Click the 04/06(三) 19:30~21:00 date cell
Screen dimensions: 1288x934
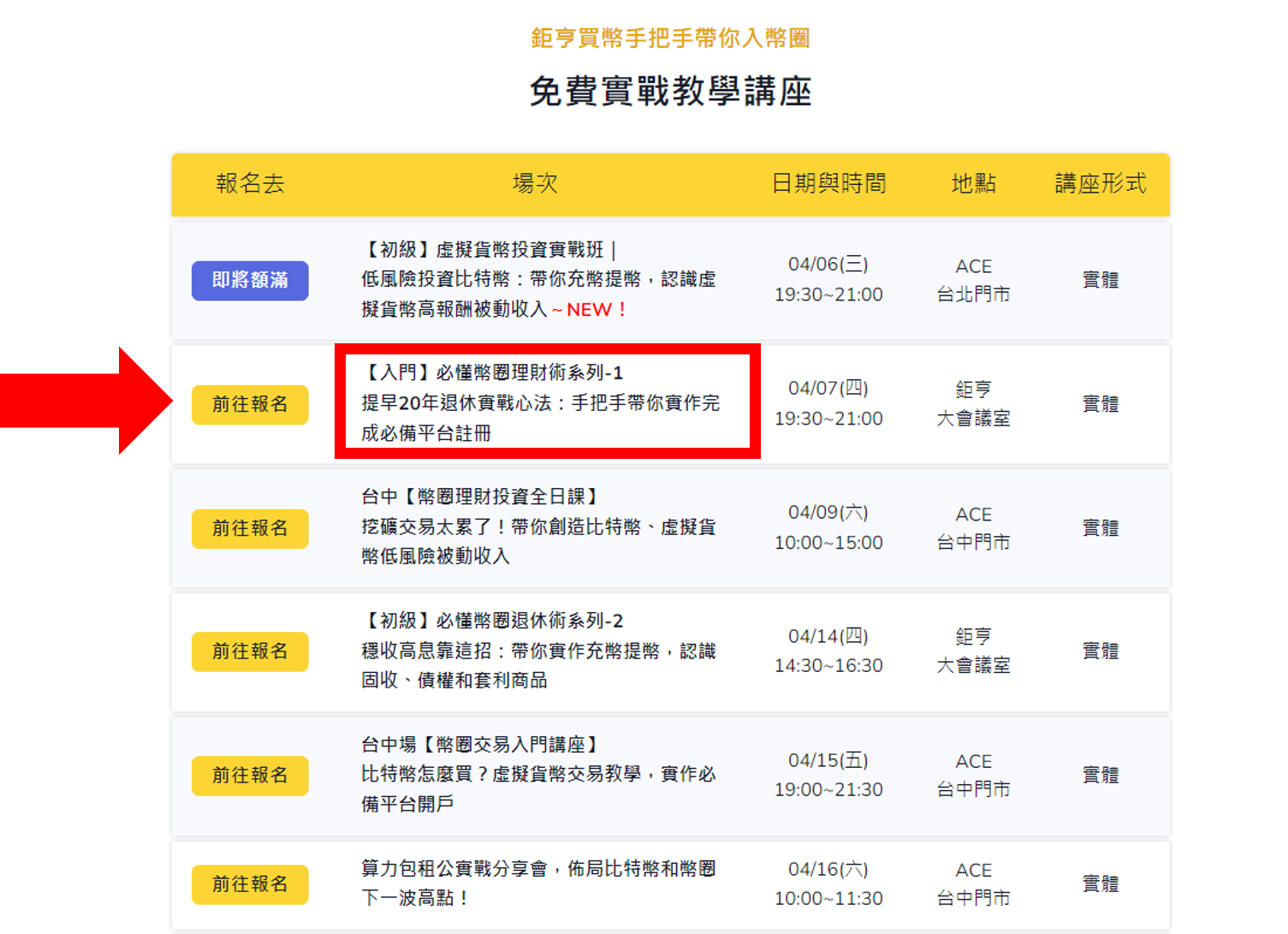(828, 279)
